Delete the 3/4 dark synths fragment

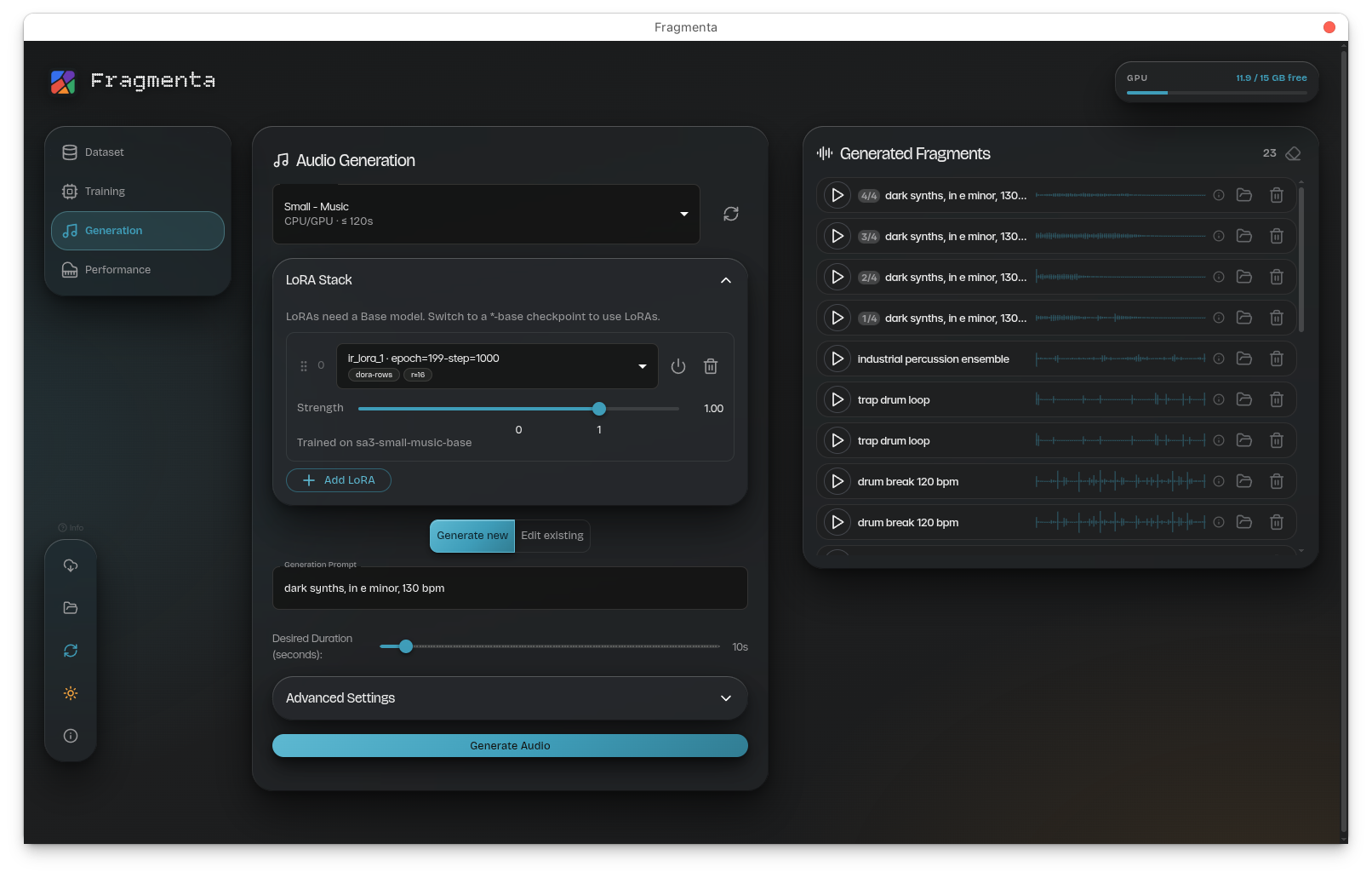pyautogui.click(x=1277, y=236)
